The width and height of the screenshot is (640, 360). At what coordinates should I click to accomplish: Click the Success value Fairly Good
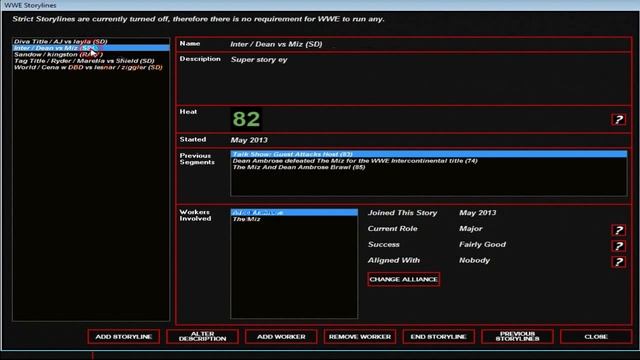point(482,244)
